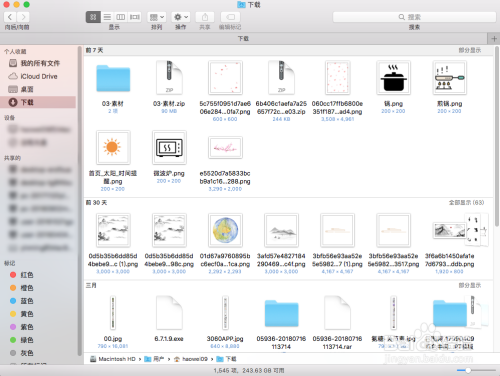Screen dimensions: 500x376
Task: Go forward with the right arrow button
Action: pyautogui.click(x=23, y=17)
